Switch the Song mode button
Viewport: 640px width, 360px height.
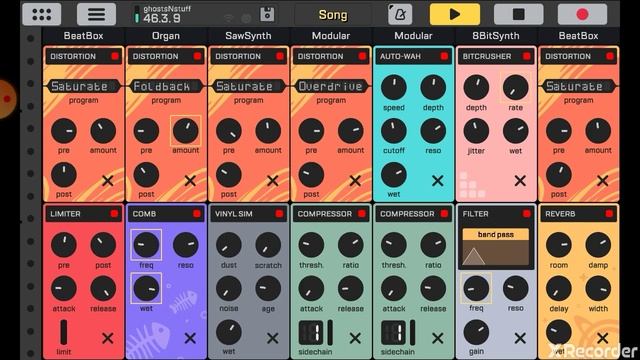[333, 15]
